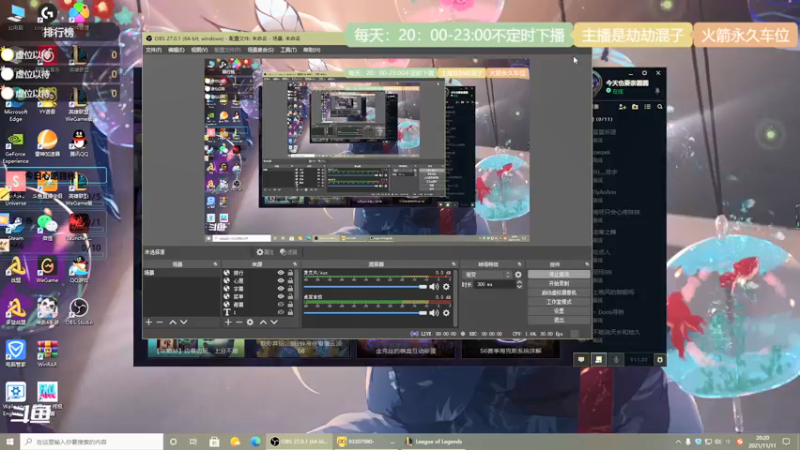800x450 pixels.
Task: Open transition properties gear beside 渐变
Action: [x=518, y=274]
